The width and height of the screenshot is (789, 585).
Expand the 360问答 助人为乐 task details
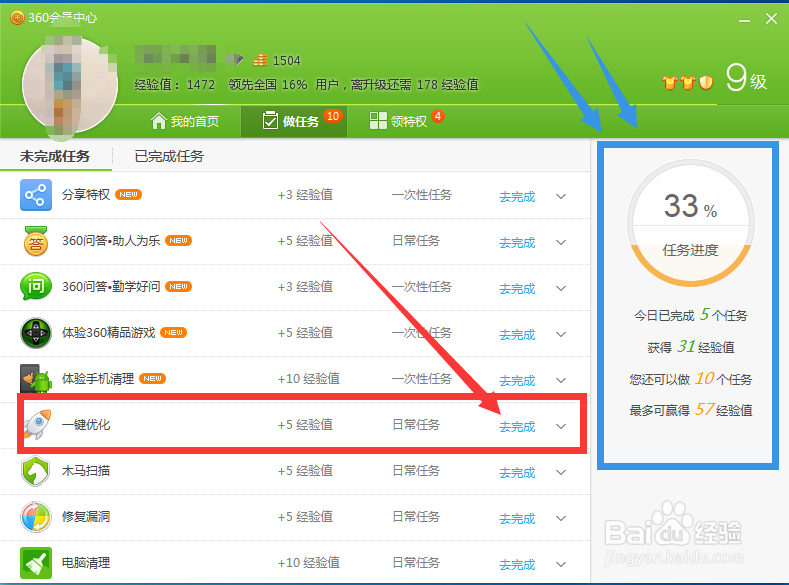point(561,242)
